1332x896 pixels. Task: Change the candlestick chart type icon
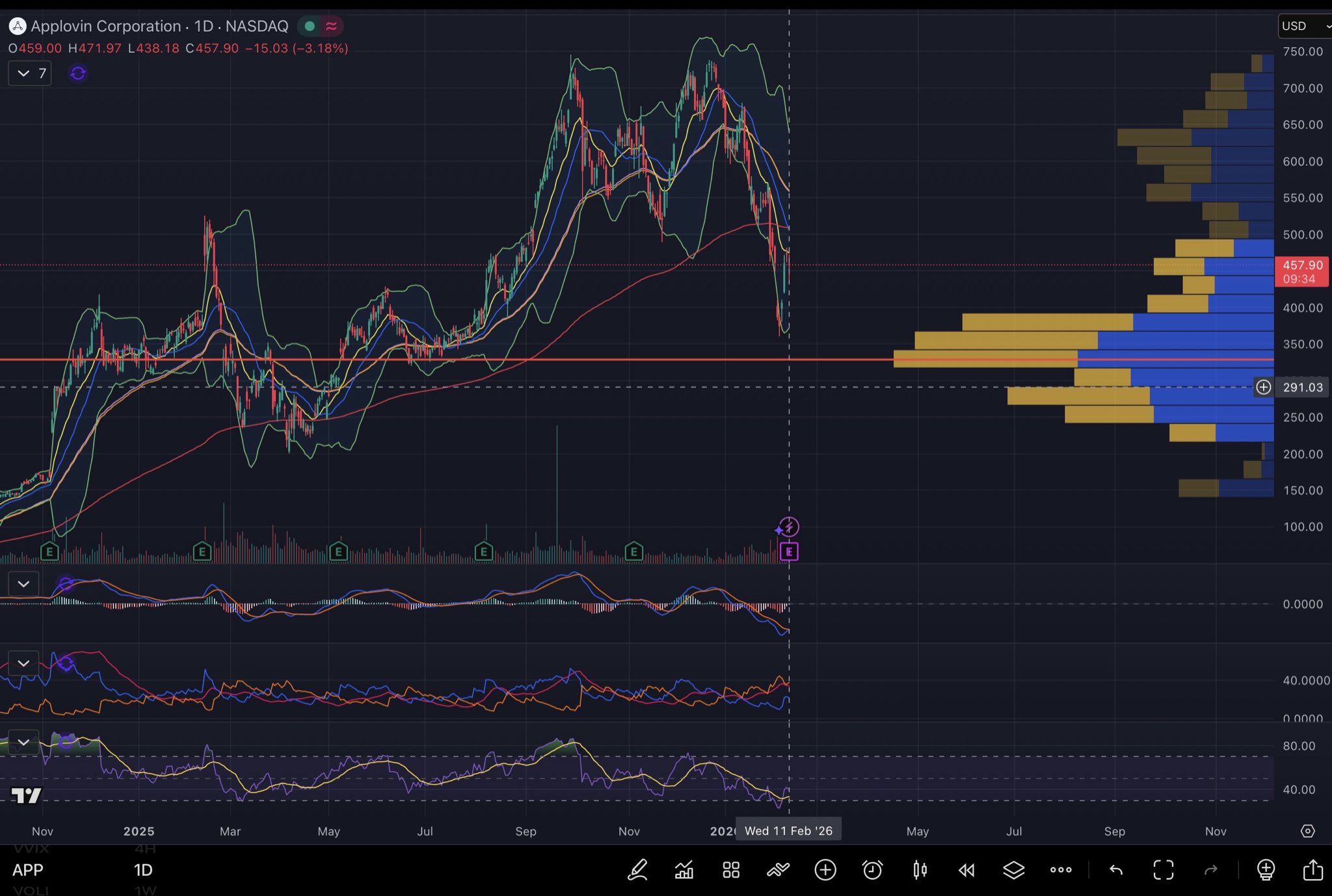point(920,869)
